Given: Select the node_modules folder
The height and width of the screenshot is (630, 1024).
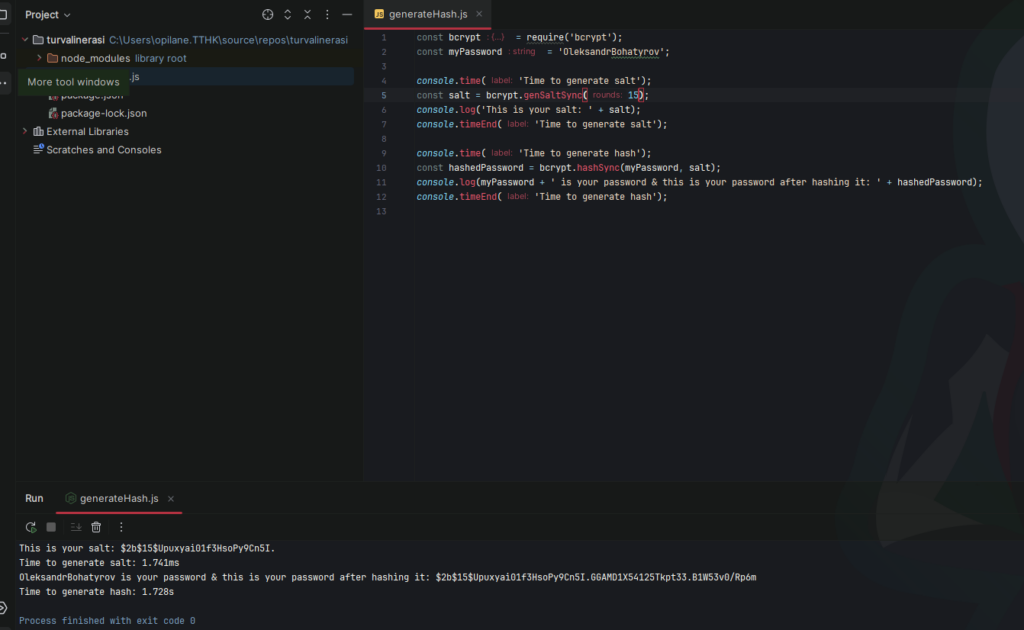Looking at the screenshot, I should pyautogui.click(x=95, y=58).
